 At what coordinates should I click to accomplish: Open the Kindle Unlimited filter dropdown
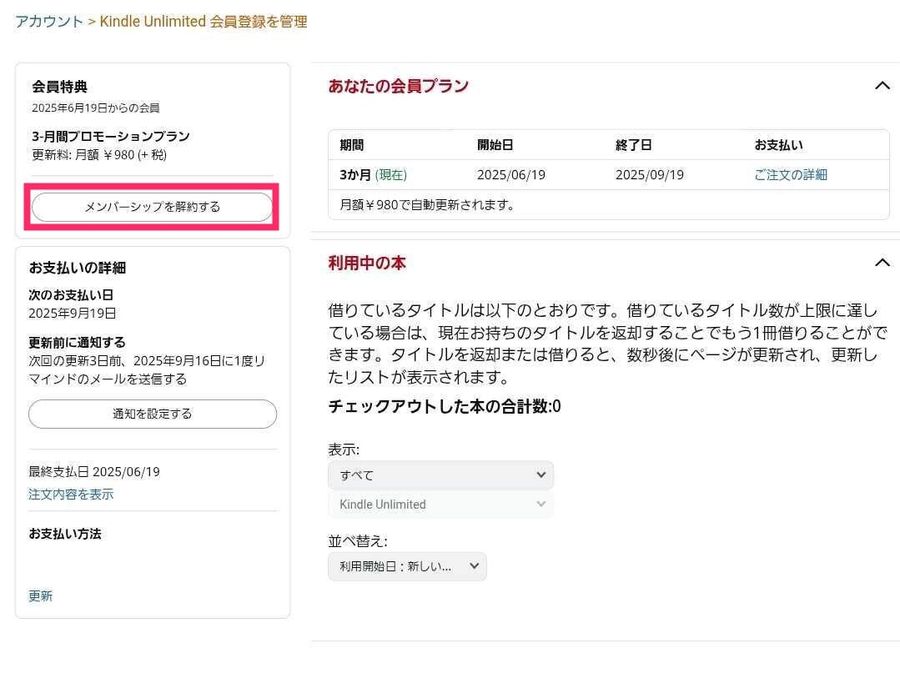point(441,504)
